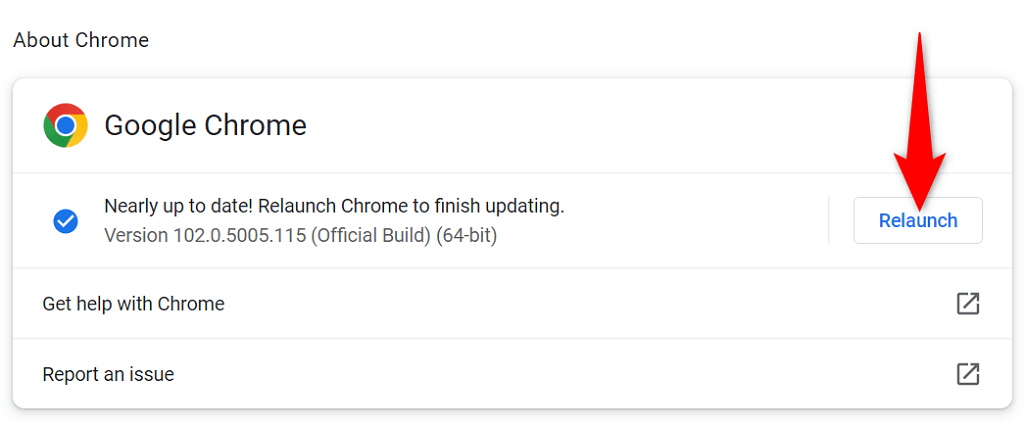
Task: Open external link icon for Report an issue
Action: 967,374
